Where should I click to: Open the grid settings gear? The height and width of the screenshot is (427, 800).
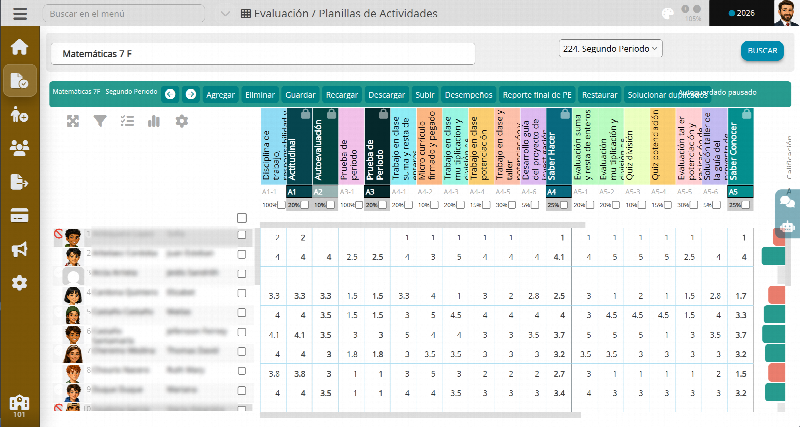click(182, 121)
